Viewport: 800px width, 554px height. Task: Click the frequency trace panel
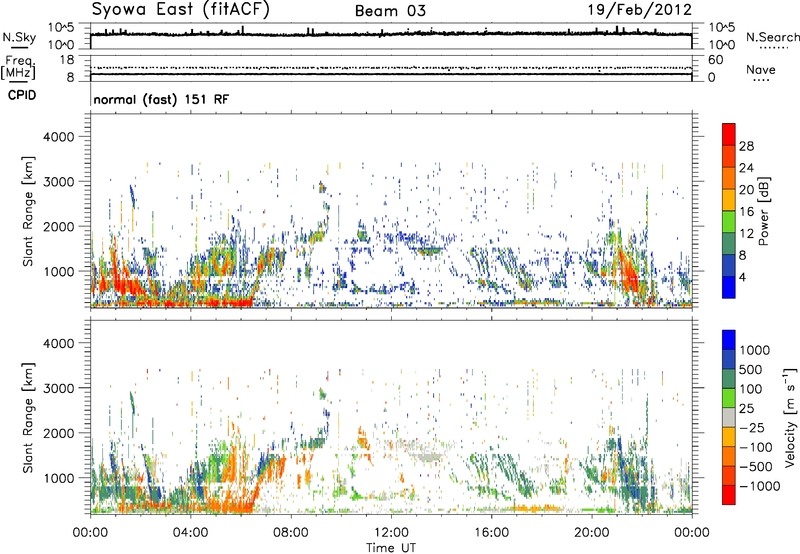coord(391,68)
